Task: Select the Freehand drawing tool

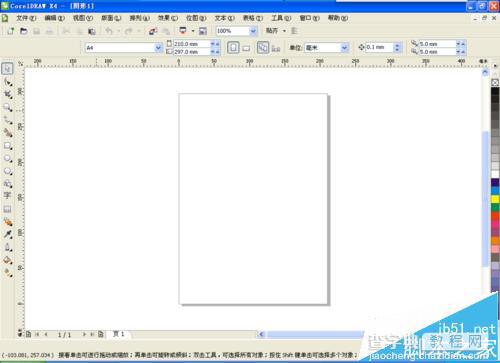Action: (x=8, y=120)
